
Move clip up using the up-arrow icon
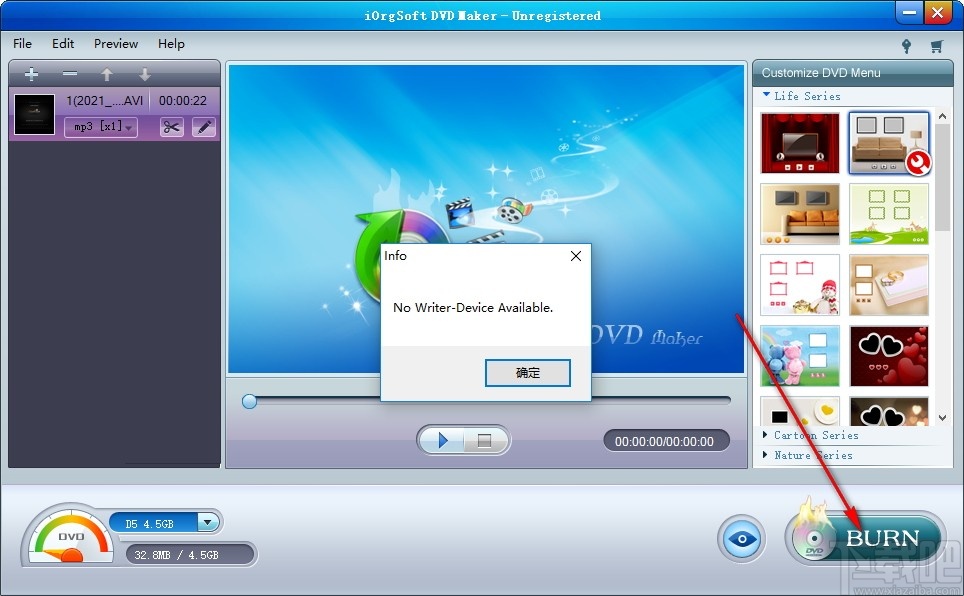107,73
